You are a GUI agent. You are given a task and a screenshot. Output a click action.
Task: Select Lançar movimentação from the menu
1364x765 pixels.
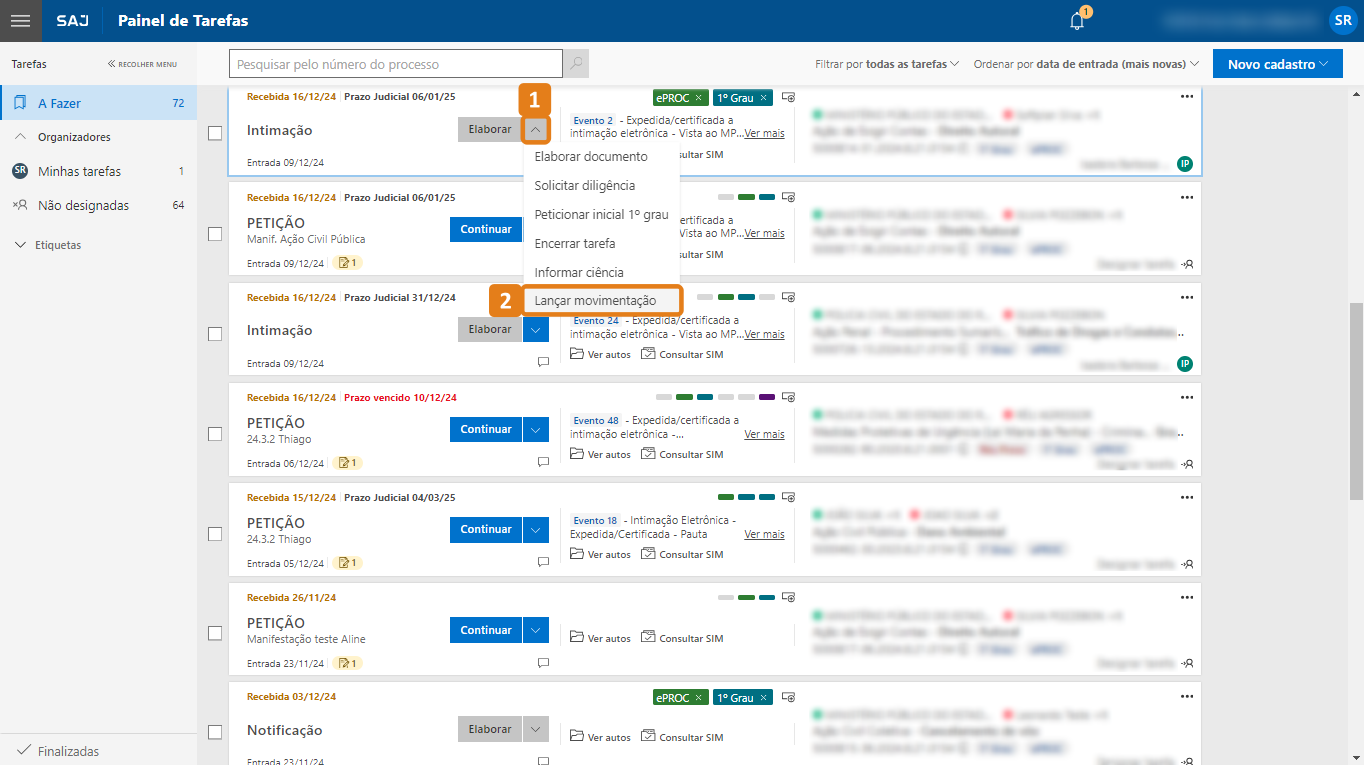click(x=595, y=300)
